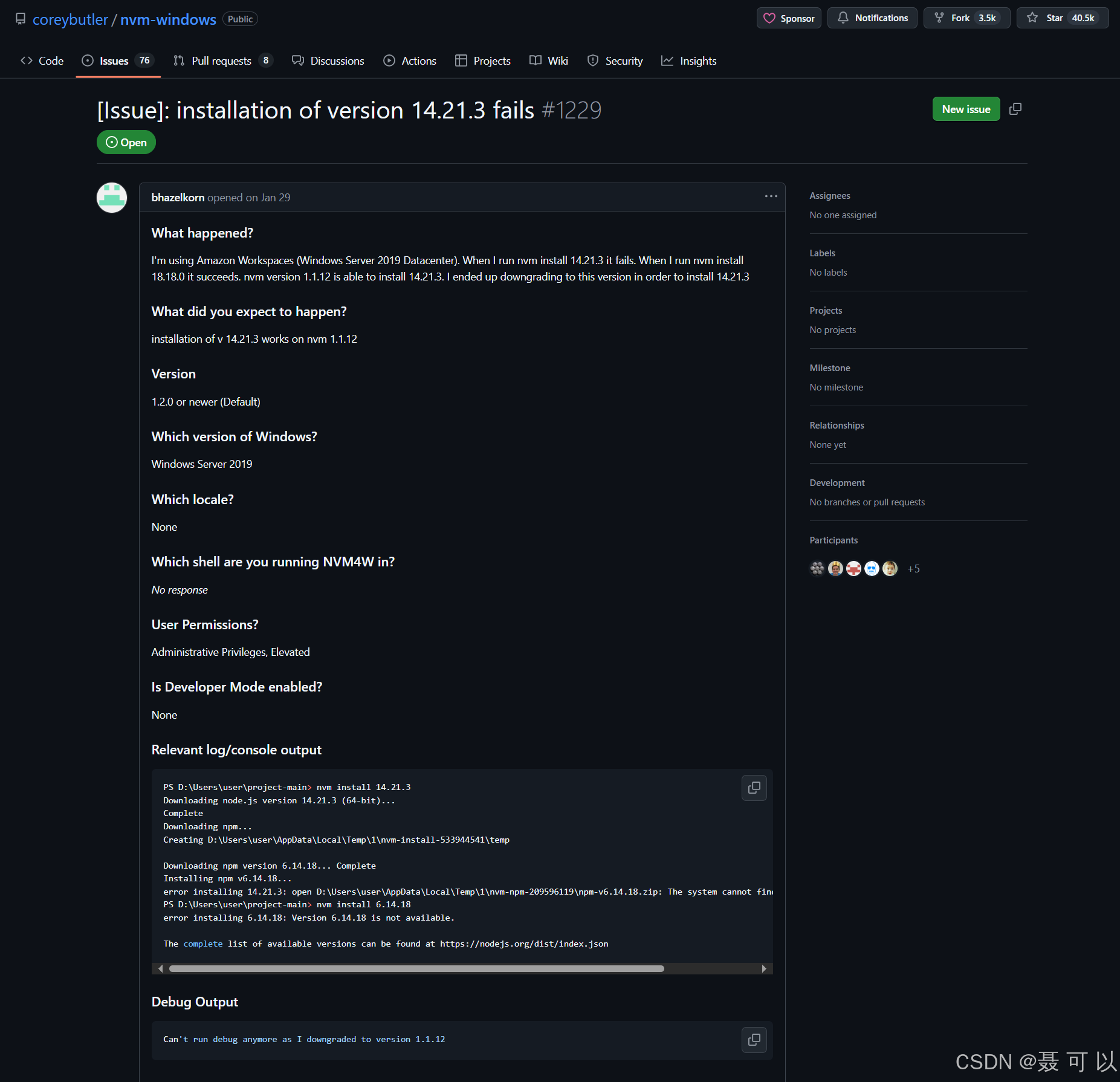Click the scroll-right arrow of the log scrollbar
1120x1082 pixels.
pos(765,968)
